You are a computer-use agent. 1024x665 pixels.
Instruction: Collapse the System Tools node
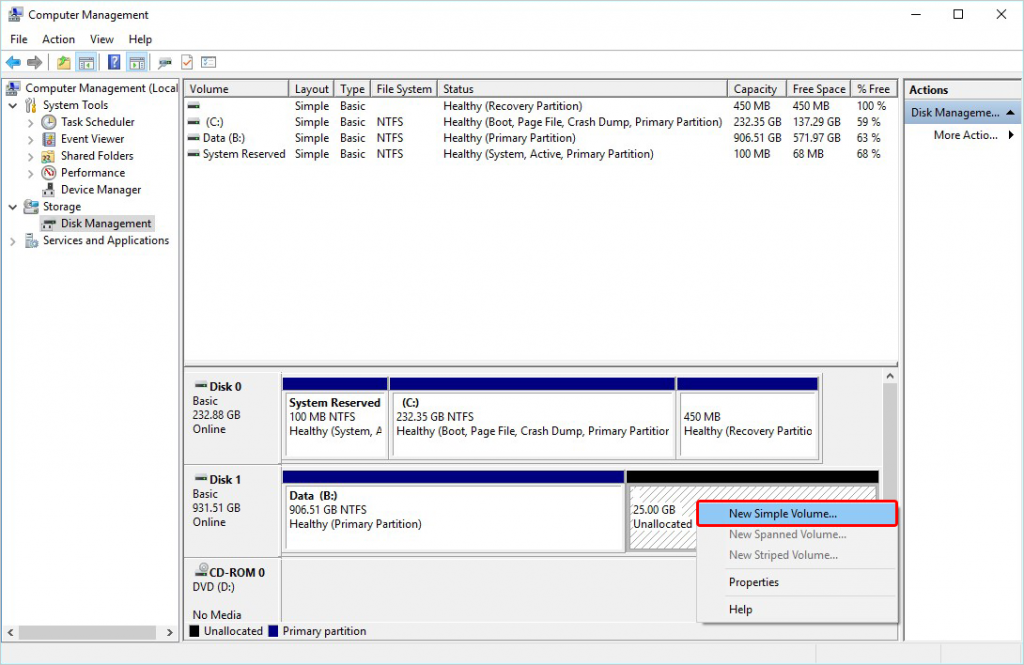tap(12, 104)
